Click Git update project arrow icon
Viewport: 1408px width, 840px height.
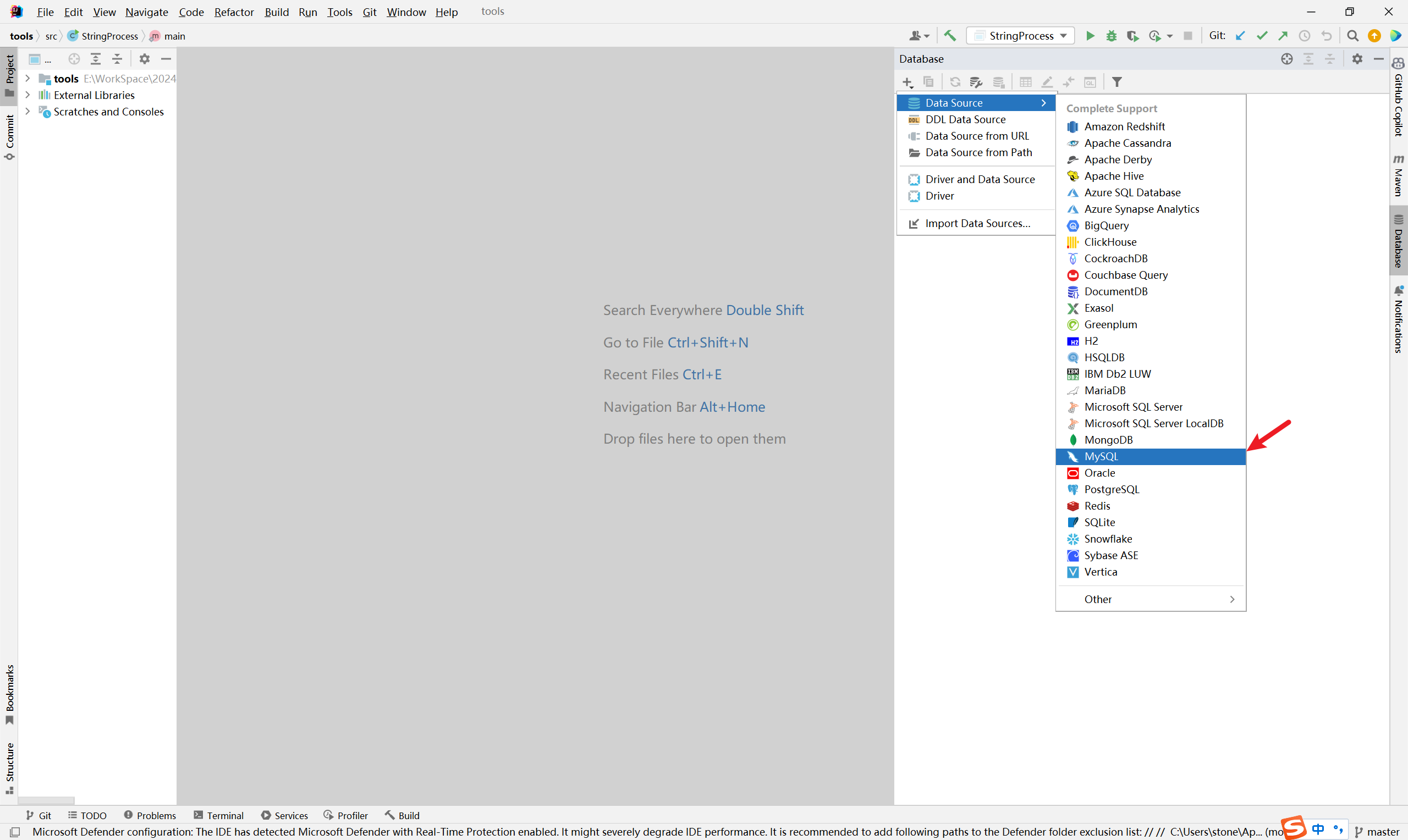pos(1240,36)
